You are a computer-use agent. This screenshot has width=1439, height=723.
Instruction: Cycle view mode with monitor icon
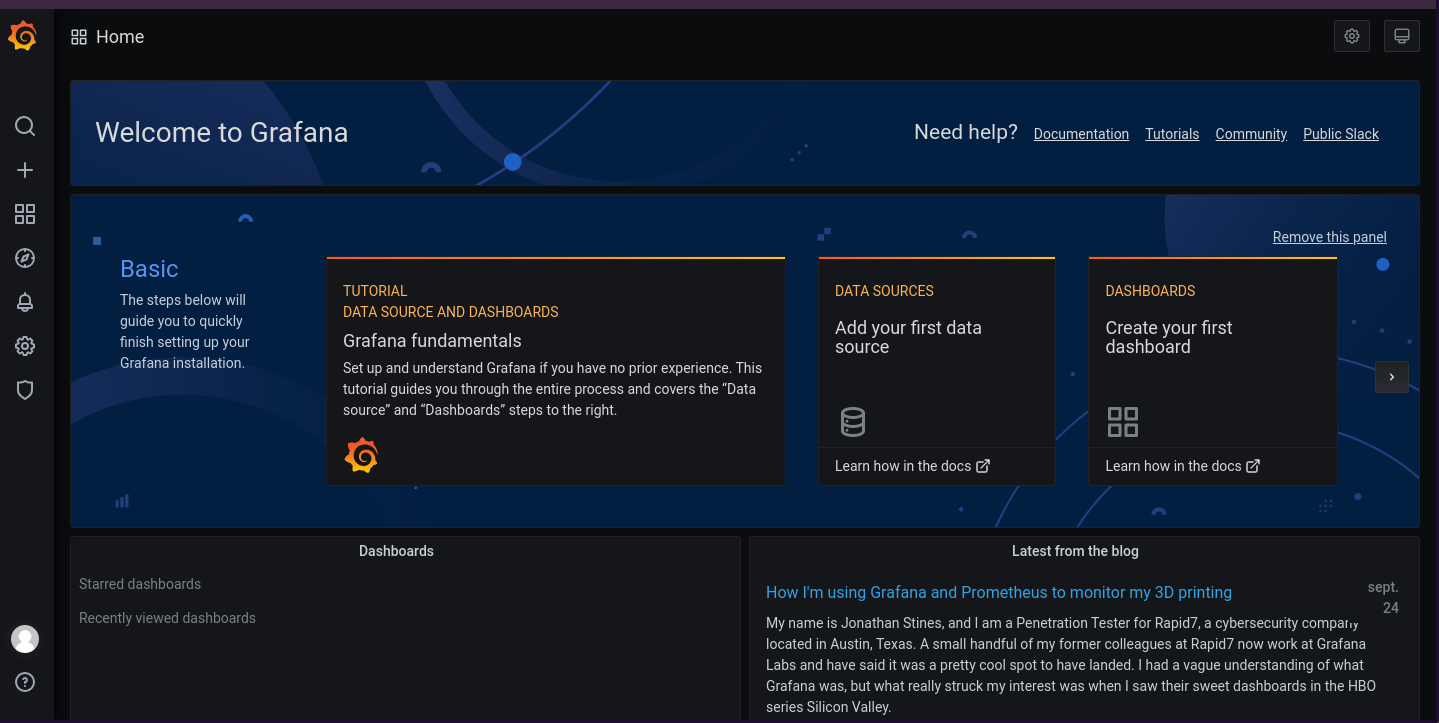1402,36
